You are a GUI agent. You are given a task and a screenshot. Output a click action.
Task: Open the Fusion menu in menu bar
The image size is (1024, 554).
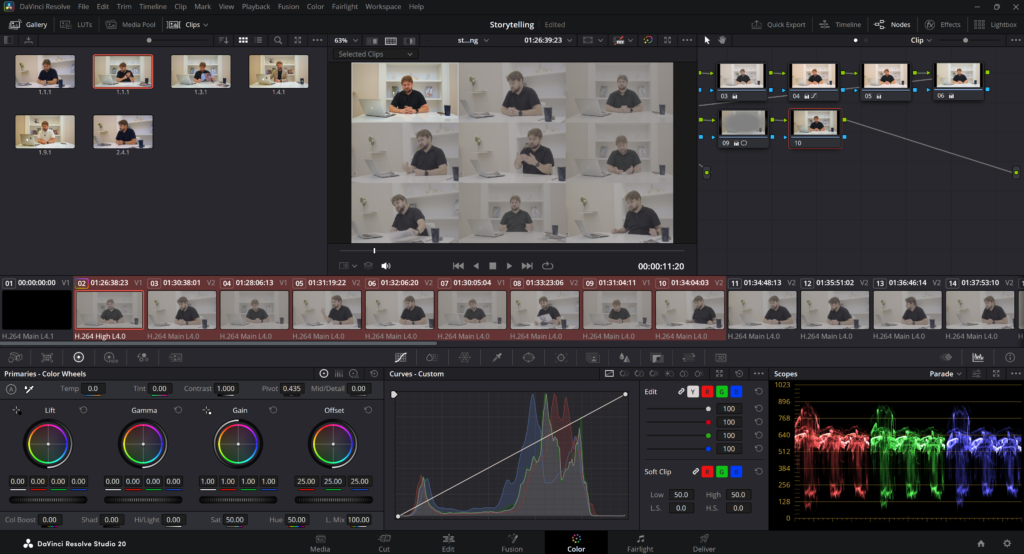(288, 6)
